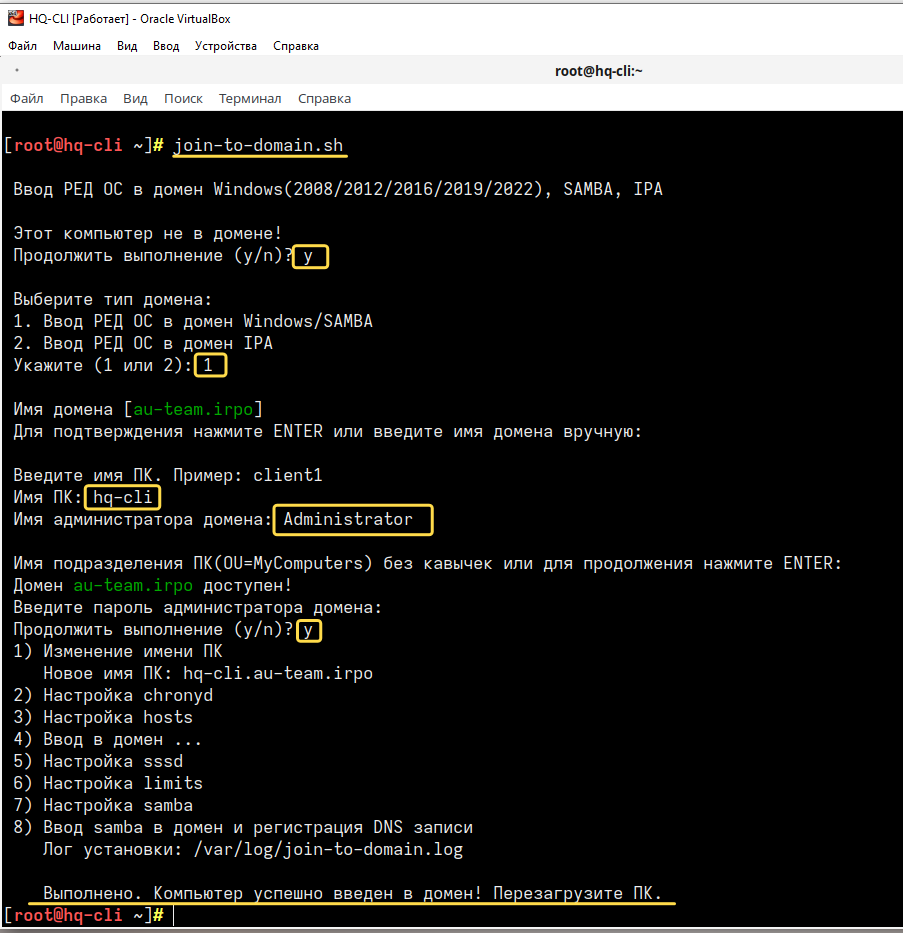Screen dimensions: 903x933
Task: Open the Ввод menu
Action: pyautogui.click(x=166, y=46)
